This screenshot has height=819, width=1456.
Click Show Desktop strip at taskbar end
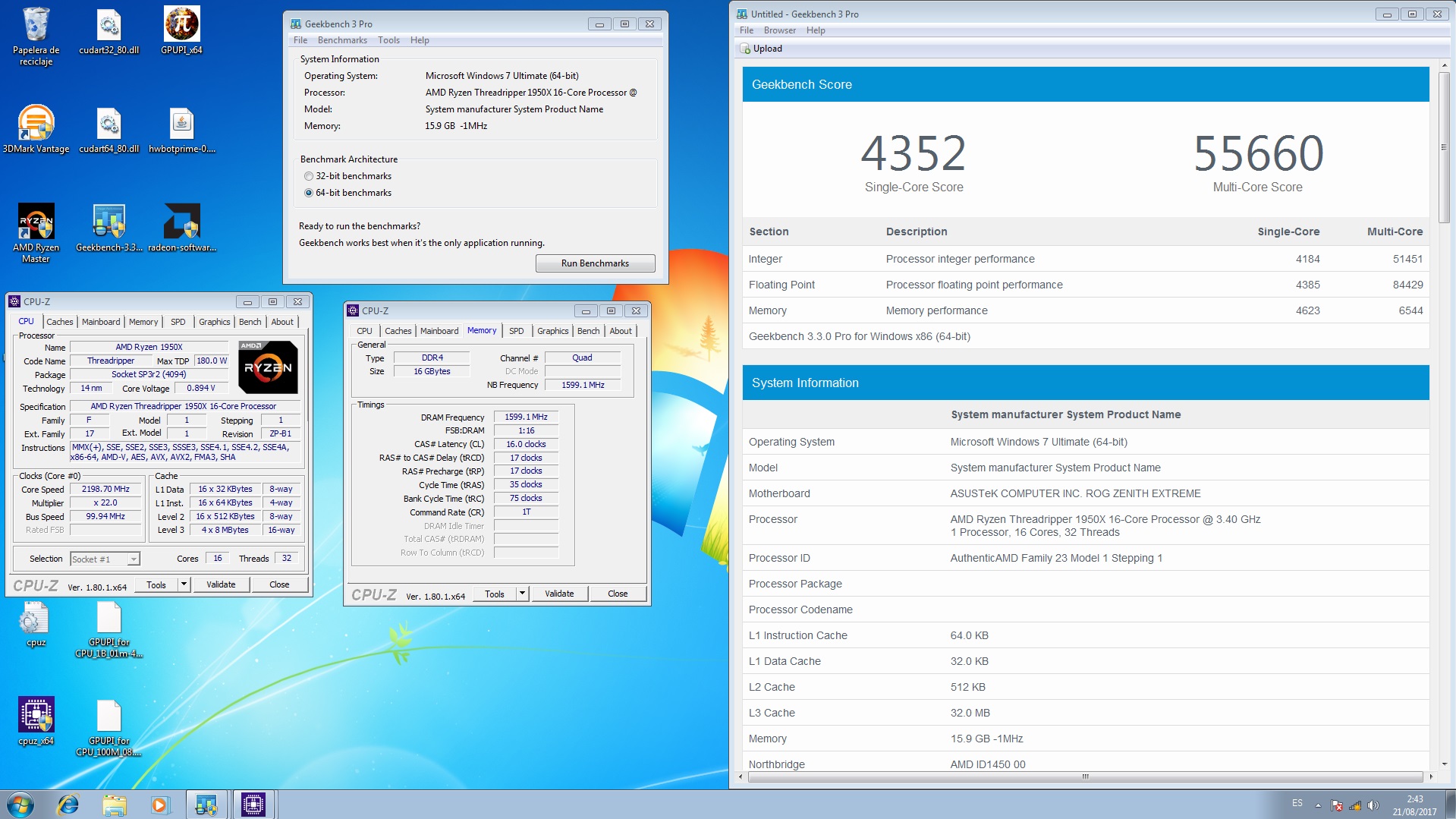pos(1451,805)
